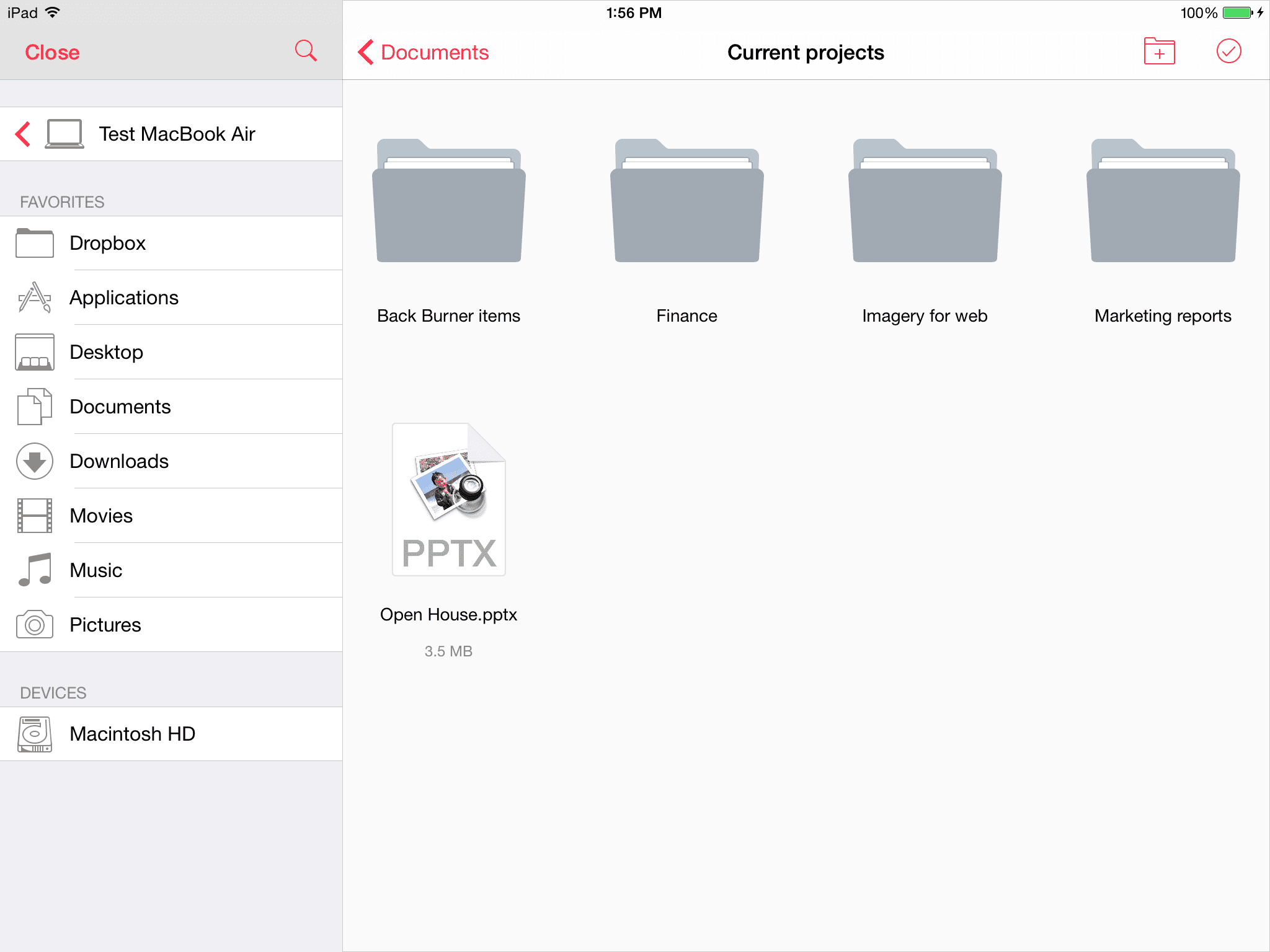Select Macintosh HD under Devices
The width and height of the screenshot is (1270, 952).
[x=171, y=734]
